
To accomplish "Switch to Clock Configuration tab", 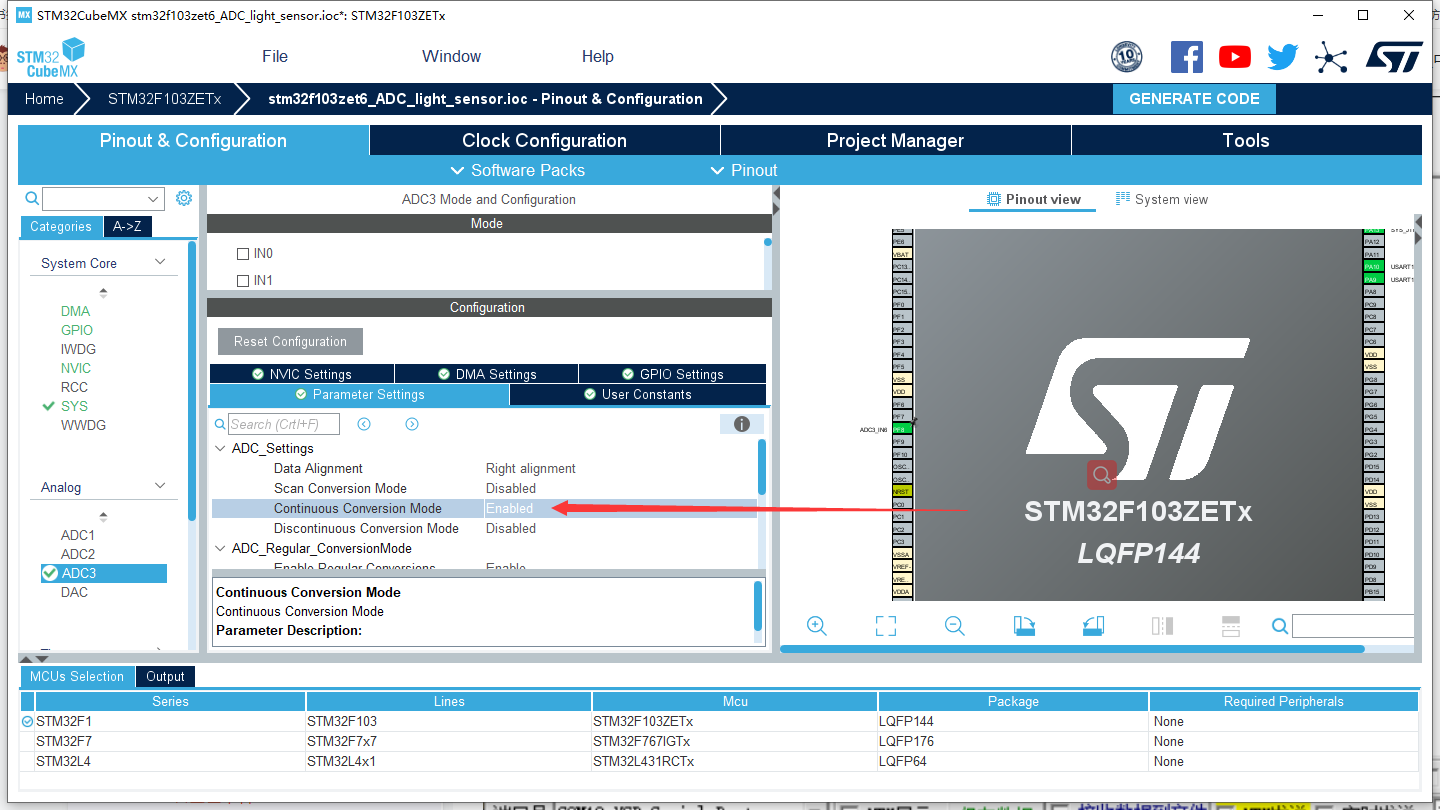I will tap(544, 140).
